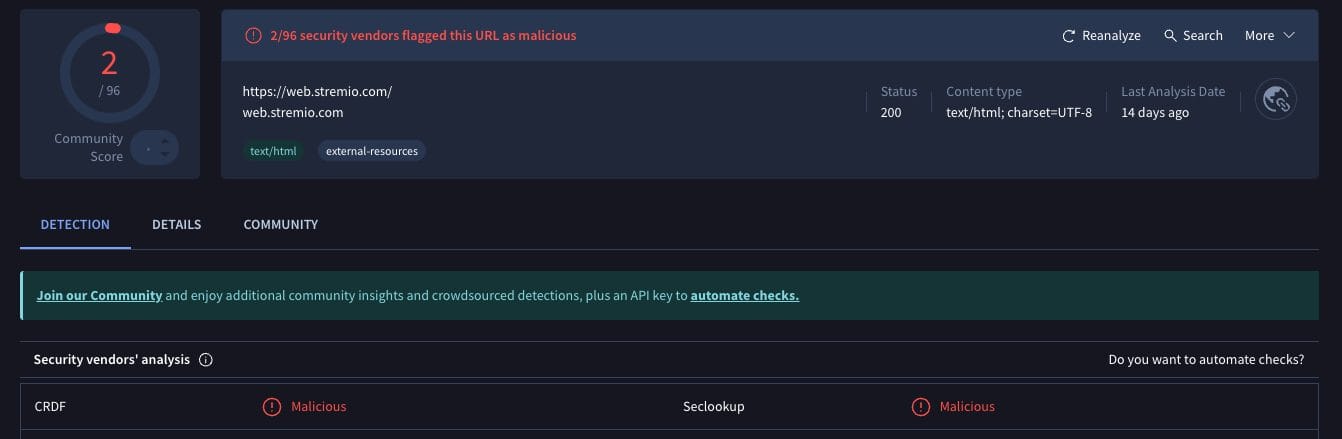Viewport: 1342px width, 439px height.
Task: Follow the Join our Community link
Action: (x=99, y=296)
